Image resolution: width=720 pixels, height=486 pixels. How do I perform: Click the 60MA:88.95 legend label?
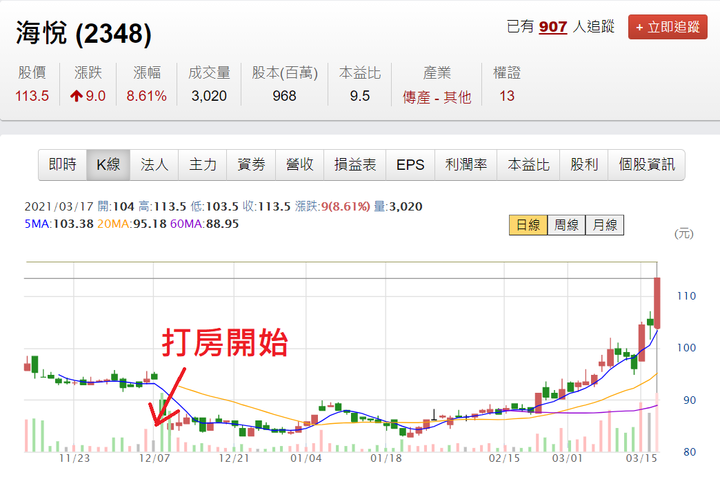[x=204, y=224]
